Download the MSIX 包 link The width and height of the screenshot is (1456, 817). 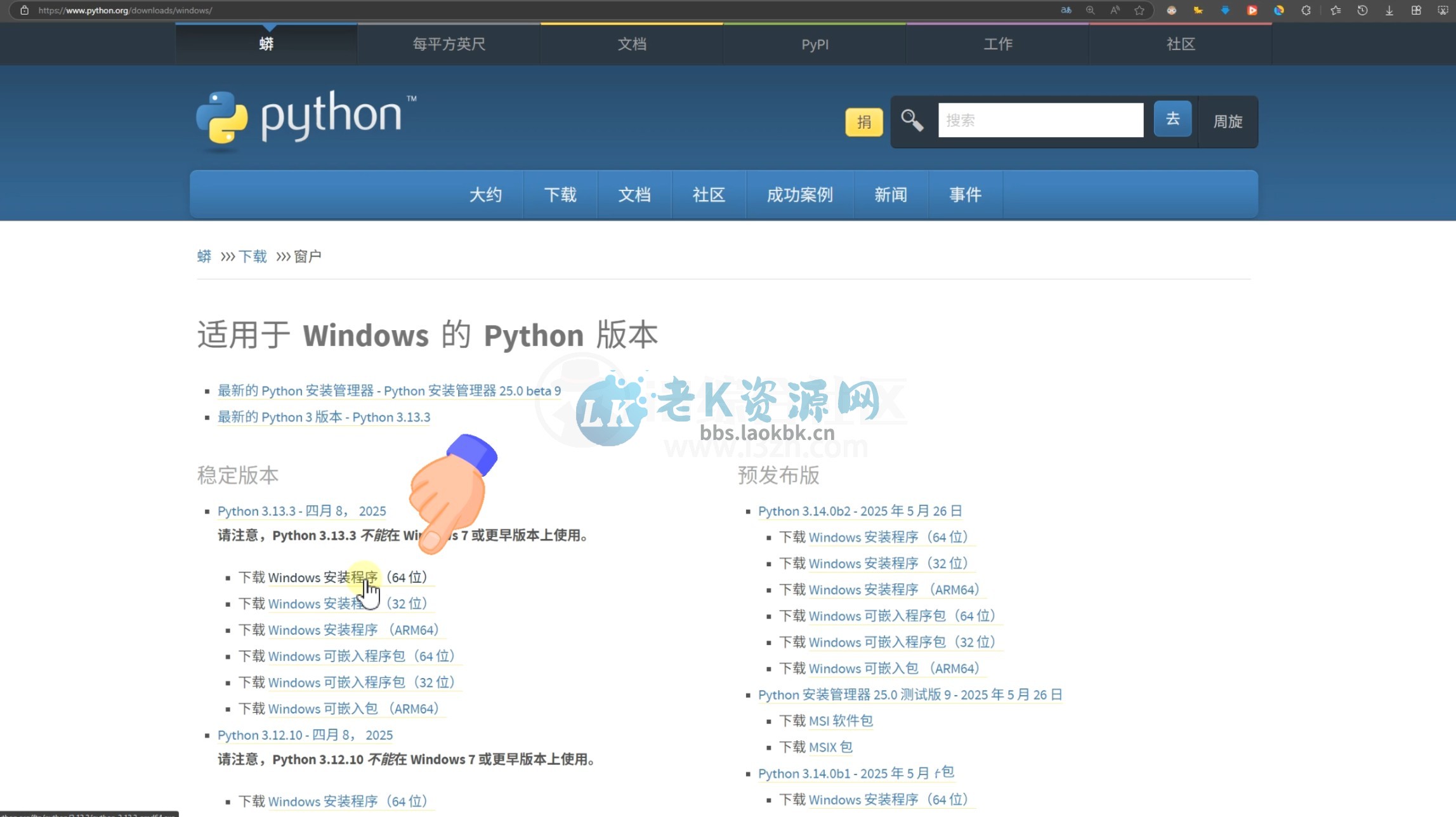(x=830, y=748)
